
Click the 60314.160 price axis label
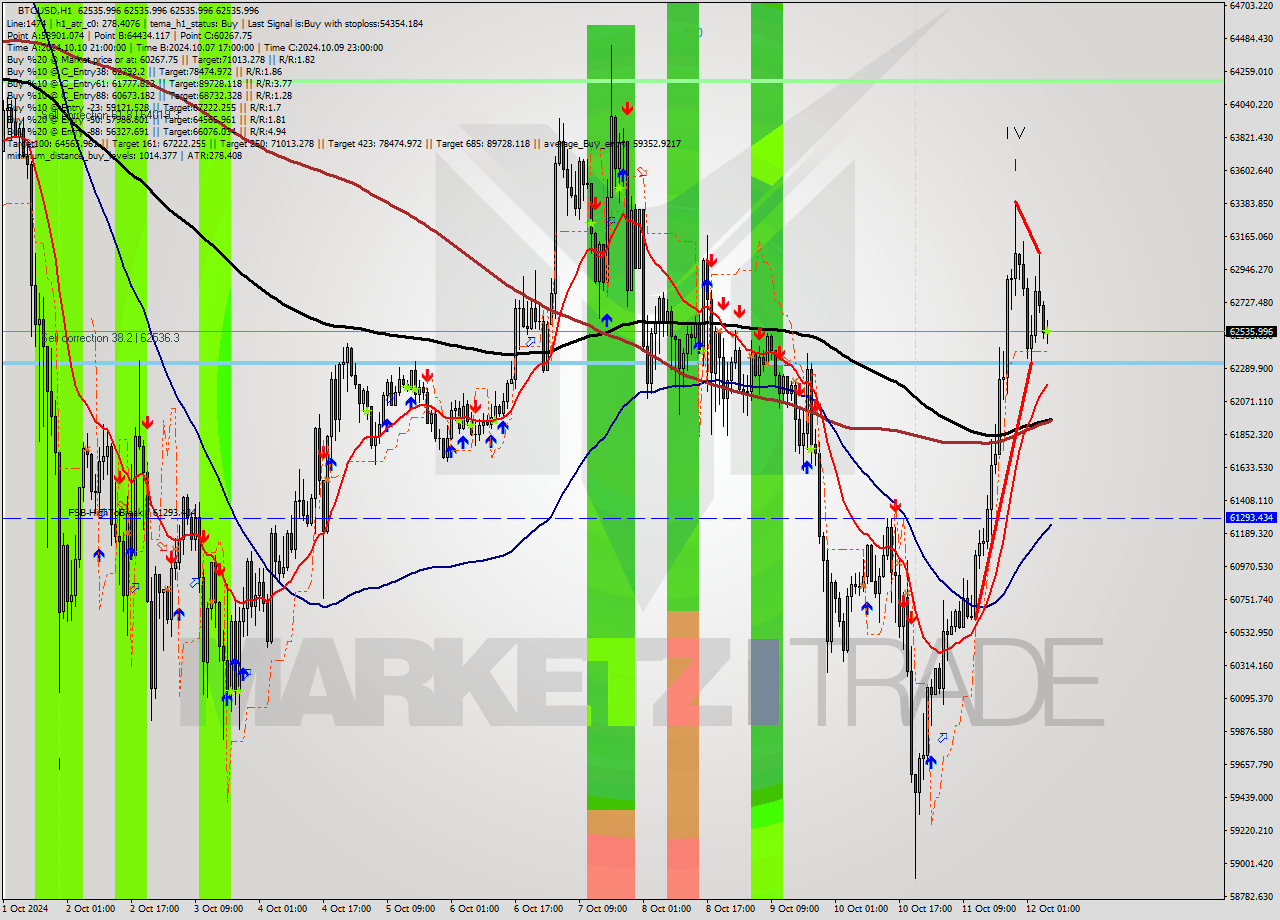[x=1250, y=666]
